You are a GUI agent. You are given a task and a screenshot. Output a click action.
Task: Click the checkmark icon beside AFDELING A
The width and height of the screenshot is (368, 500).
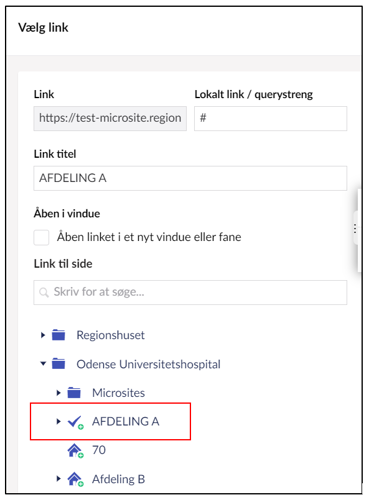point(75,422)
